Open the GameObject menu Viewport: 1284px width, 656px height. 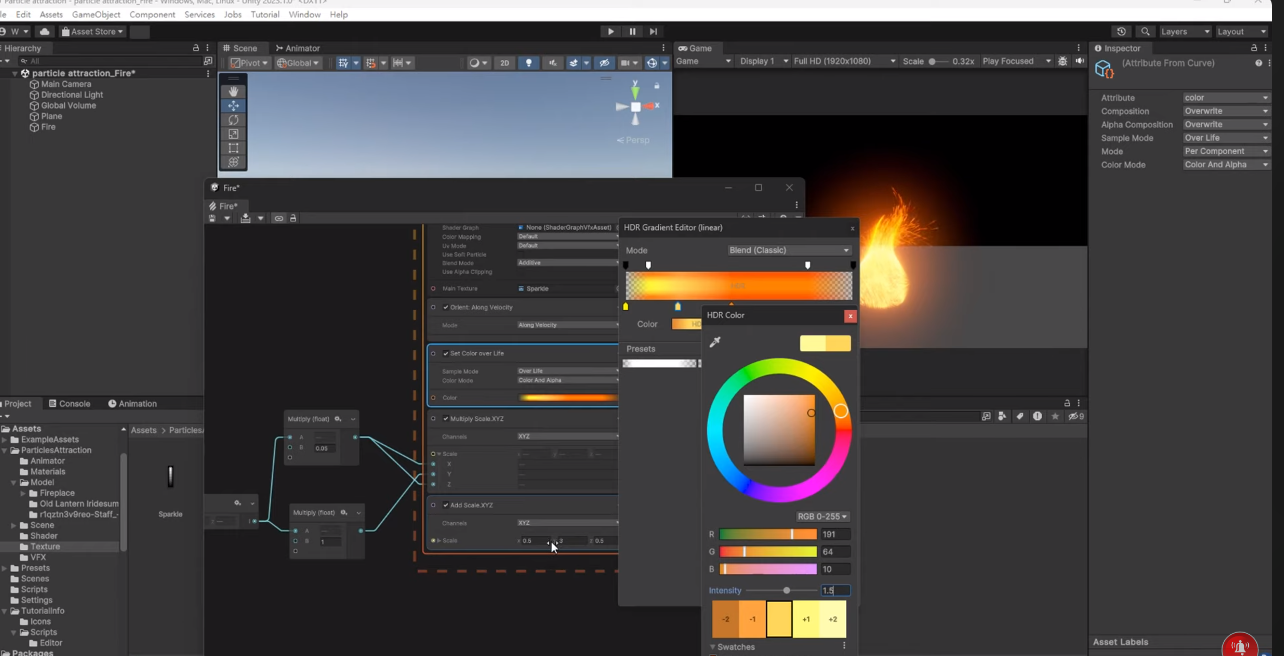click(x=96, y=14)
